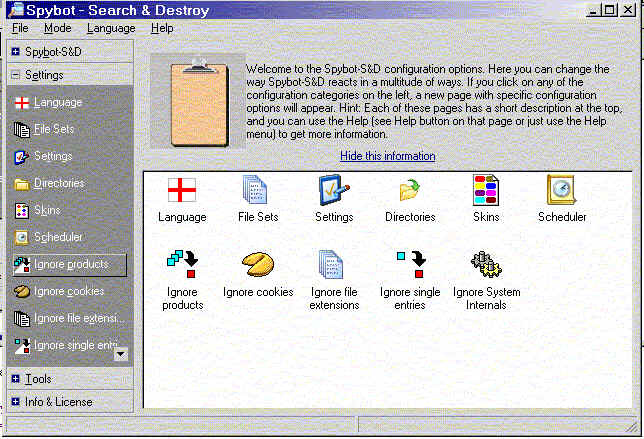Open the Skins color palette icon in the main pane
644x439 pixels.
(x=486, y=190)
